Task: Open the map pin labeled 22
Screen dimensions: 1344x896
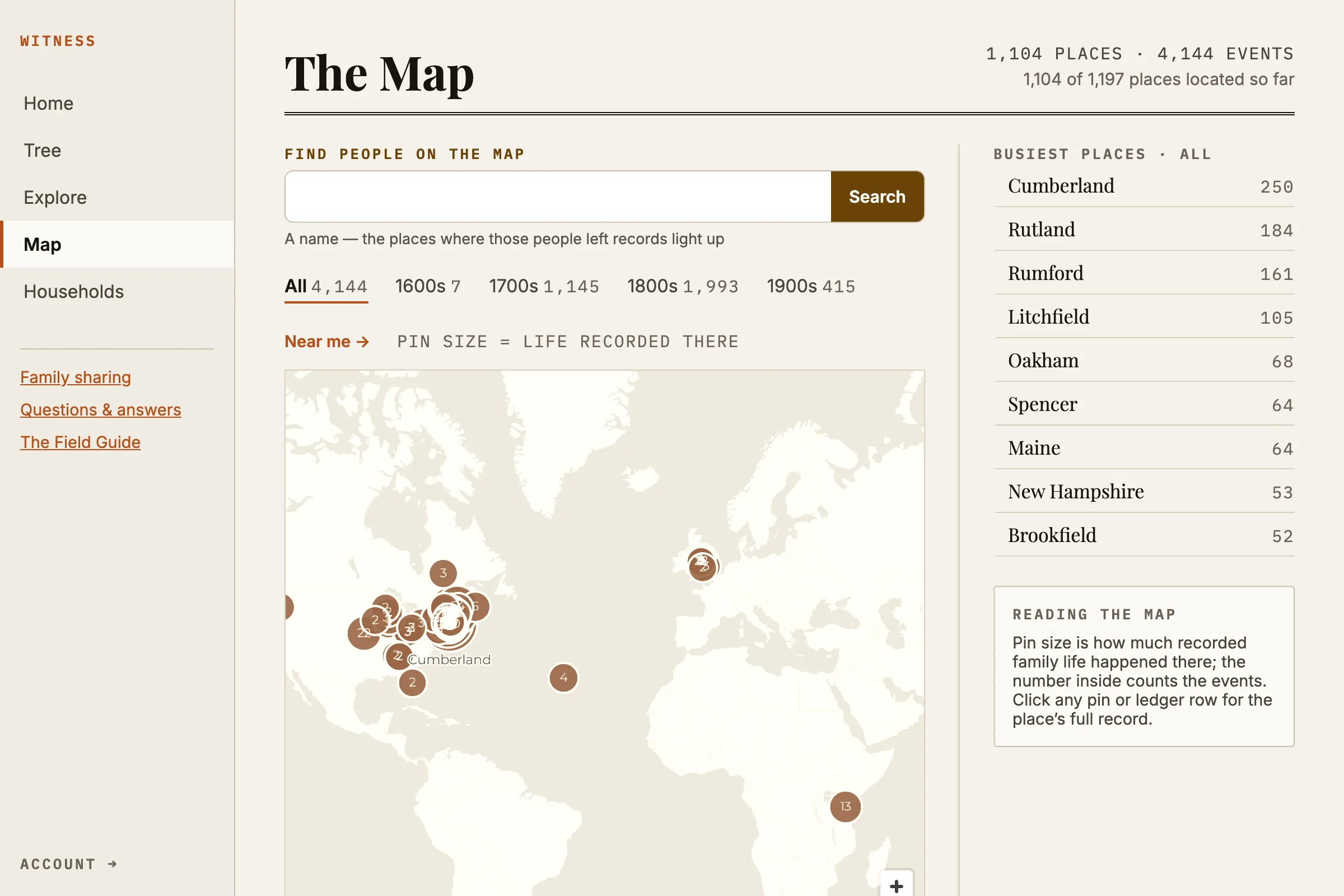Action: [x=363, y=633]
